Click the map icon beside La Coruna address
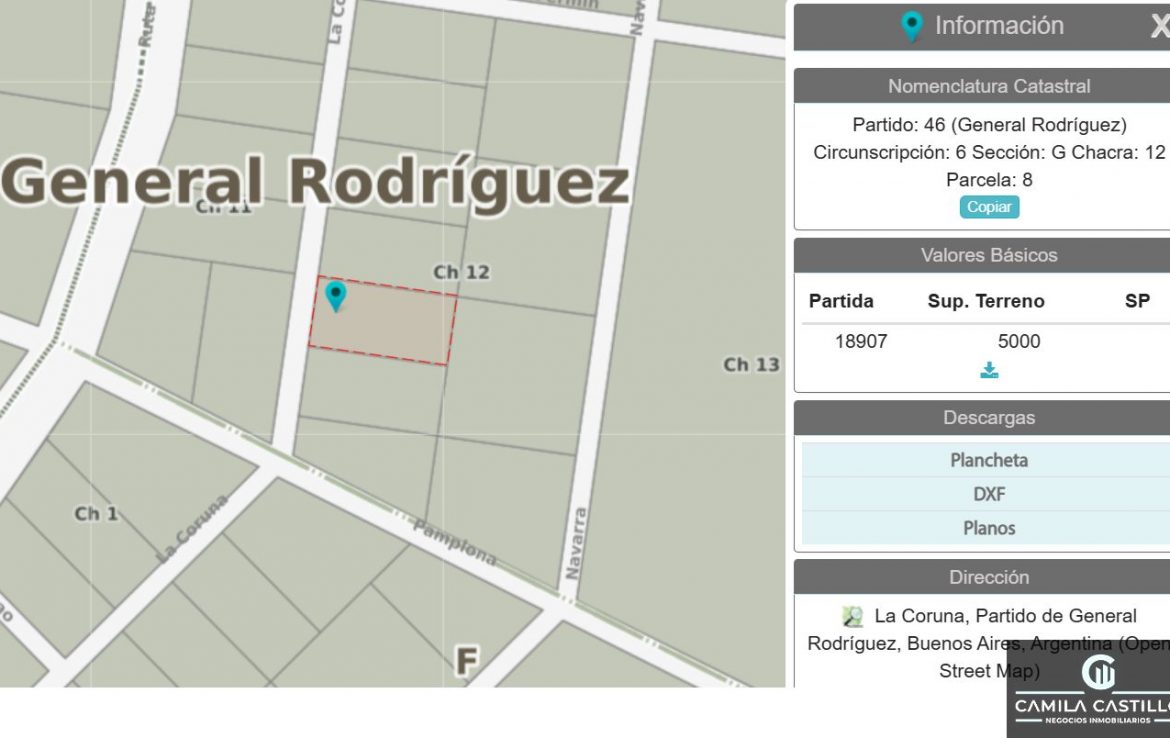This screenshot has height=738, width=1170. pyautogui.click(x=852, y=616)
